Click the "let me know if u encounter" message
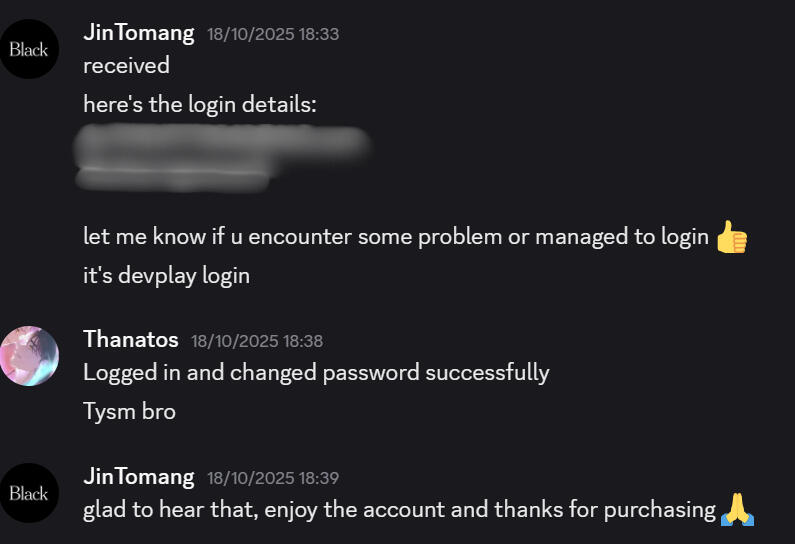This screenshot has height=544, width=795. click(395, 237)
